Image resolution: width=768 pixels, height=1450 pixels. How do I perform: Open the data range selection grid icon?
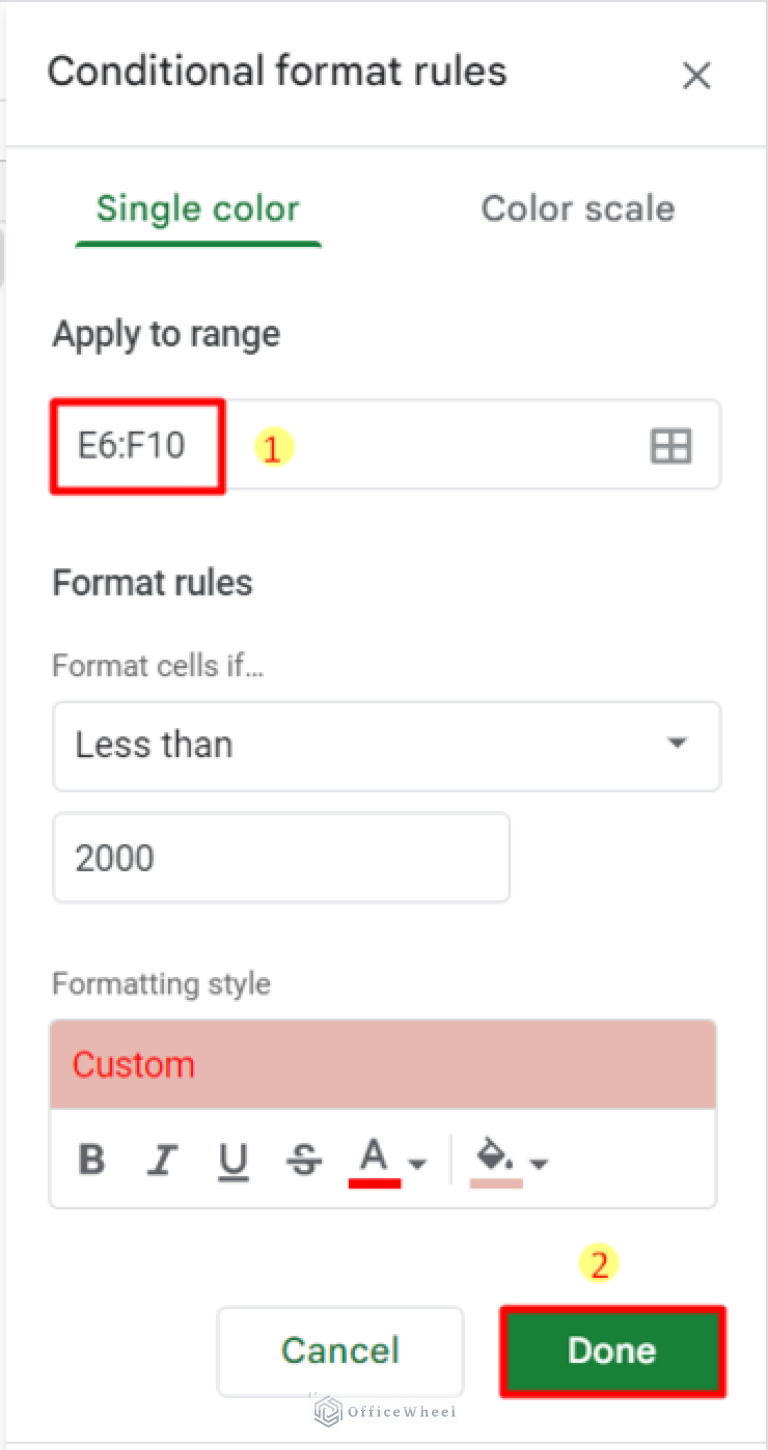(670, 446)
